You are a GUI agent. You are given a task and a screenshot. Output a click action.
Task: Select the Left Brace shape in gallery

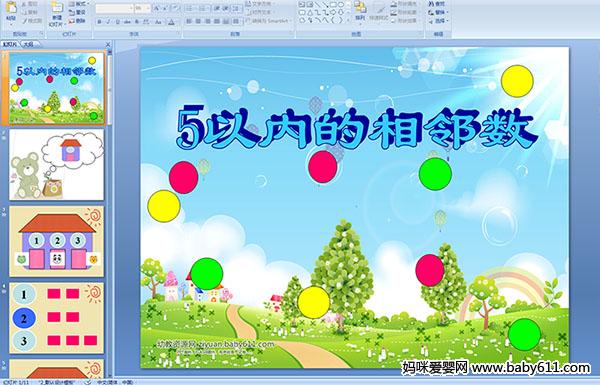point(333,20)
